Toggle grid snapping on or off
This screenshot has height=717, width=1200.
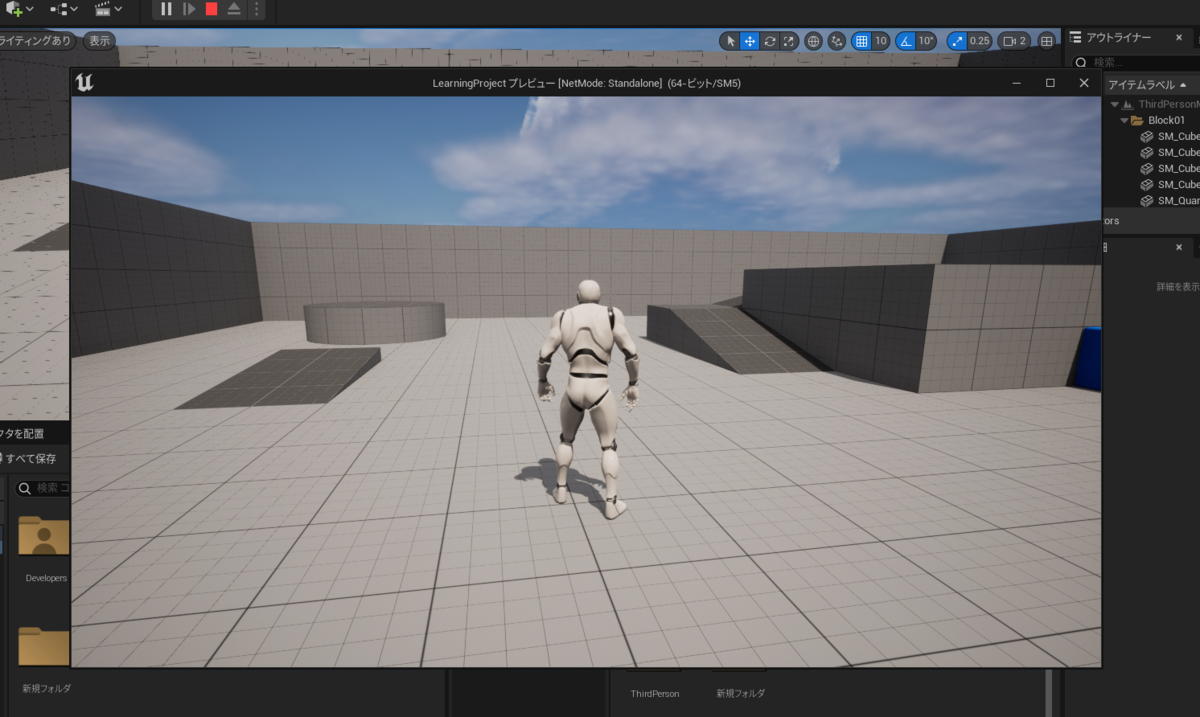coord(861,41)
